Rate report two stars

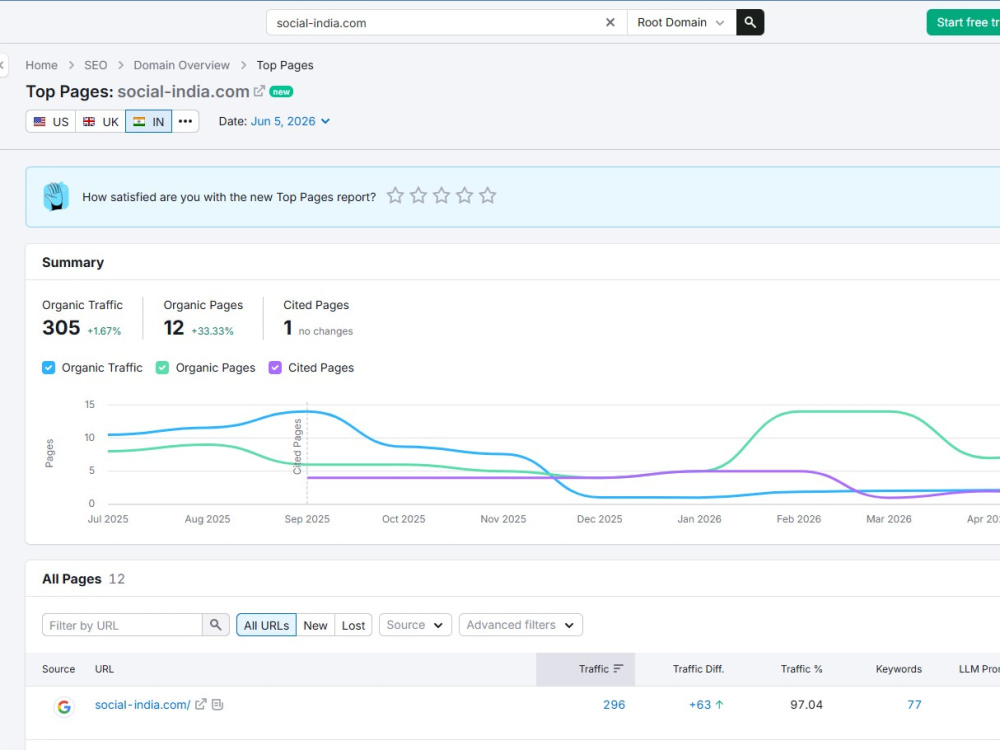(418, 196)
